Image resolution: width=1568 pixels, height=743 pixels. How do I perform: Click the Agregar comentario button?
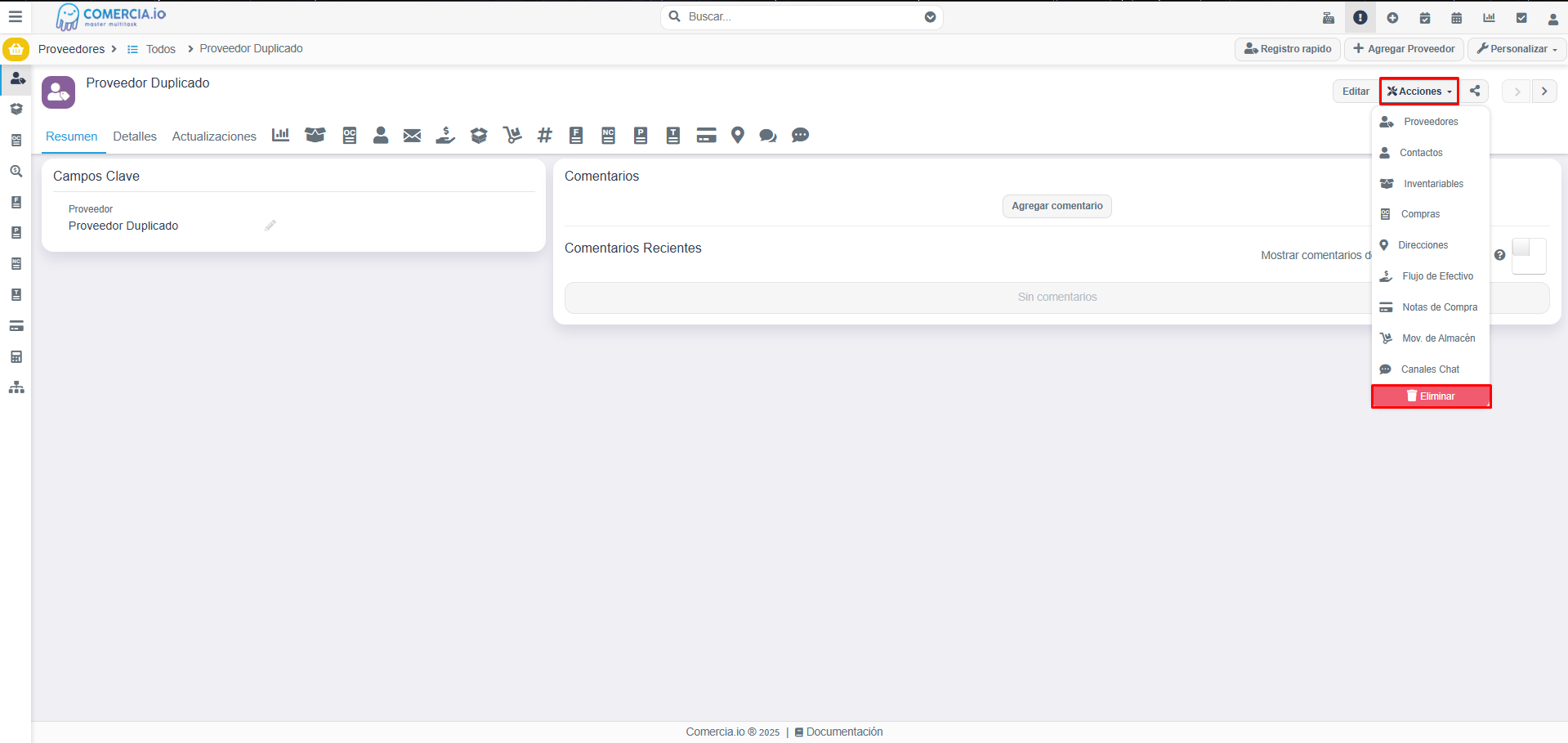point(1057,206)
